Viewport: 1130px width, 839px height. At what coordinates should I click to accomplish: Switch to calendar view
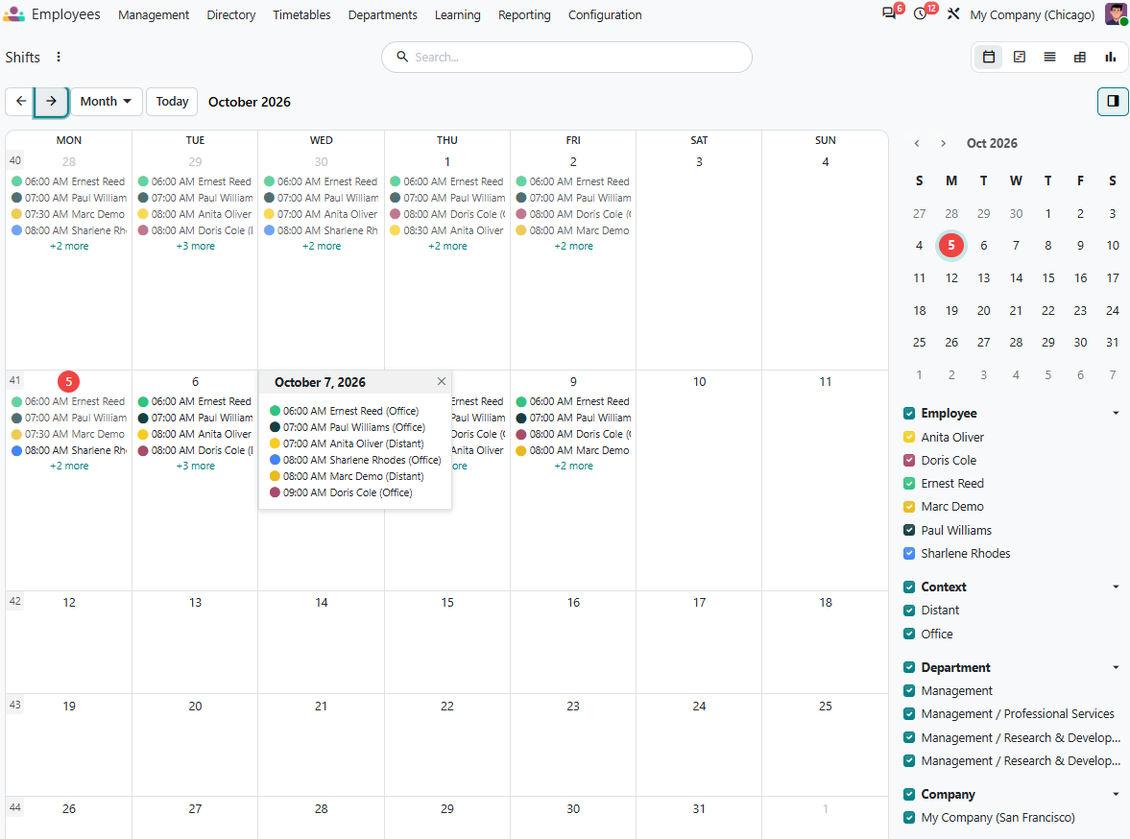989,57
